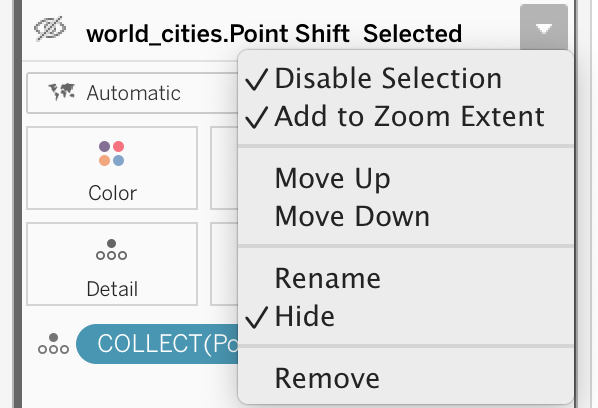Click the partially hidden card beside Detail

(x=224, y=264)
